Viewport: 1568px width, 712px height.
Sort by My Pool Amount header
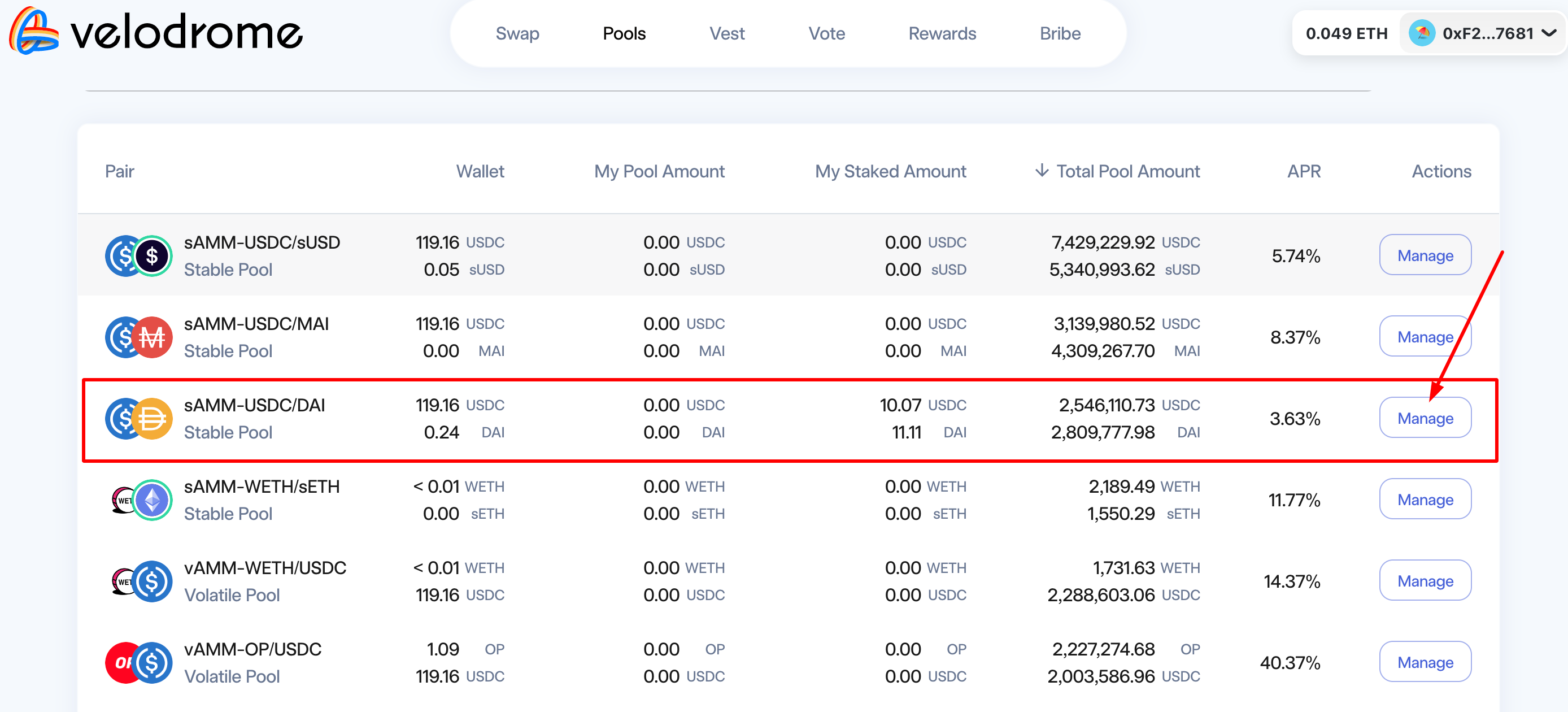[659, 171]
